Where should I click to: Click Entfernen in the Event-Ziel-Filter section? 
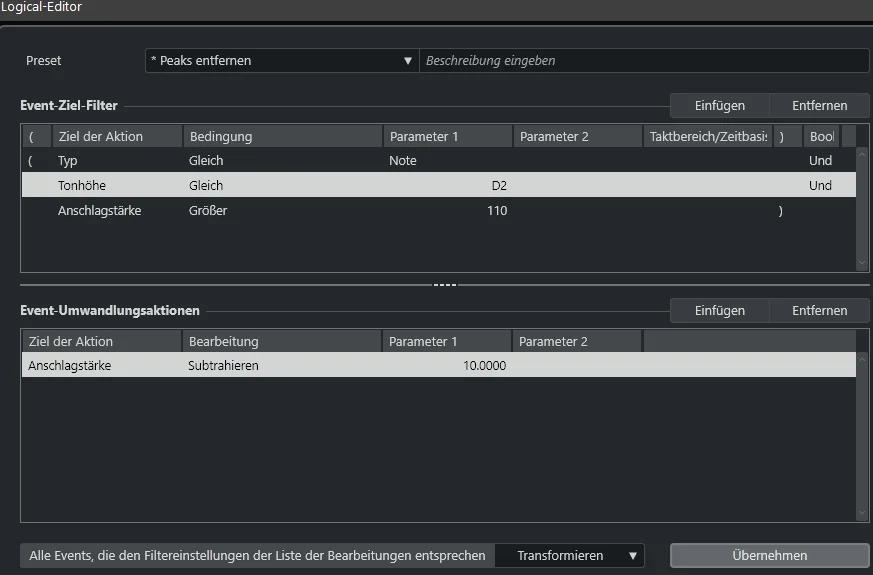click(820, 106)
